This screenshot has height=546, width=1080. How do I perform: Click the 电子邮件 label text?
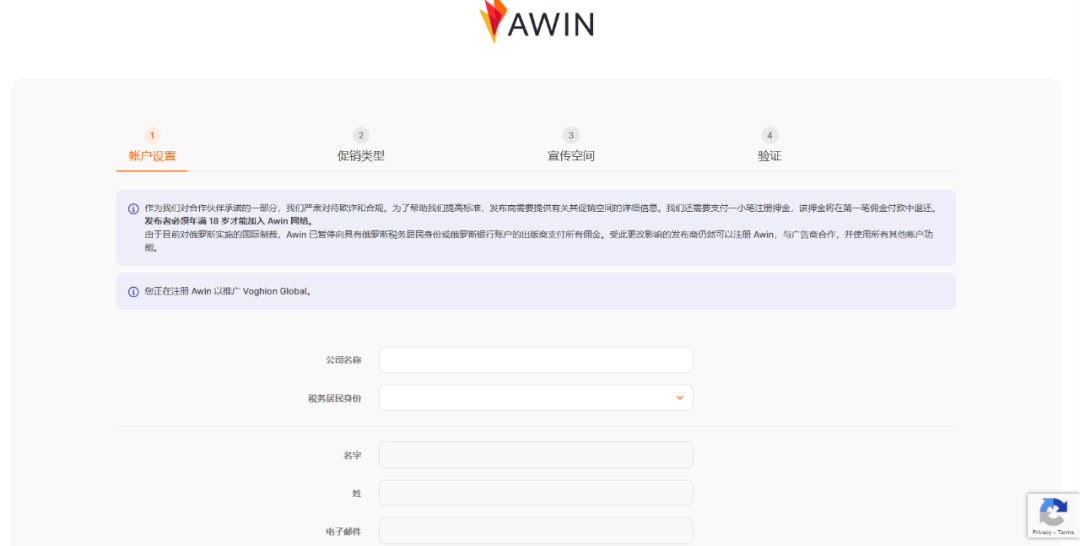click(344, 532)
